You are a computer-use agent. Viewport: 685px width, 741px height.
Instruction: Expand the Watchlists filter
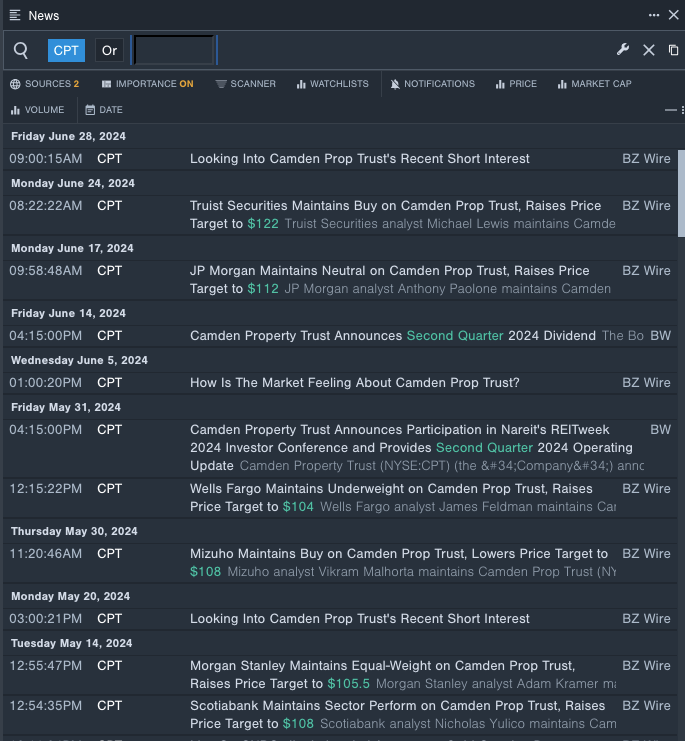point(332,84)
